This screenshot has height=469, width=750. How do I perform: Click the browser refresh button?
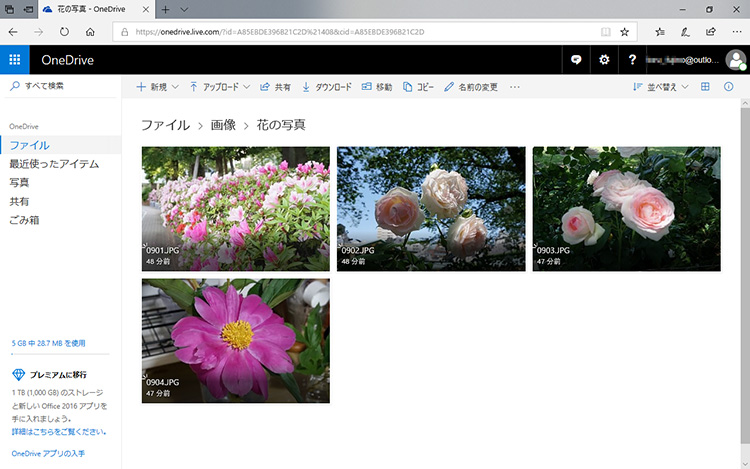tap(64, 32)
